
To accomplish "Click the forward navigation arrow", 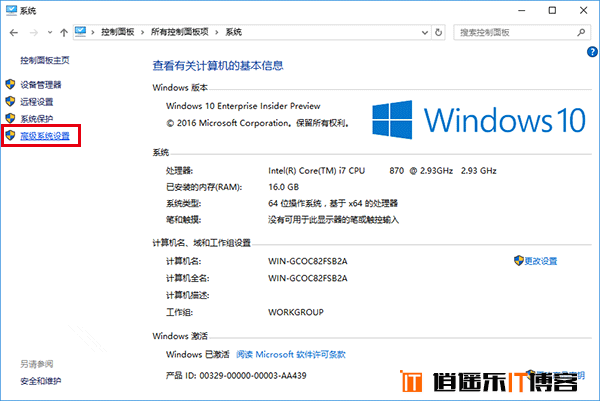I will tap(34, 33).
